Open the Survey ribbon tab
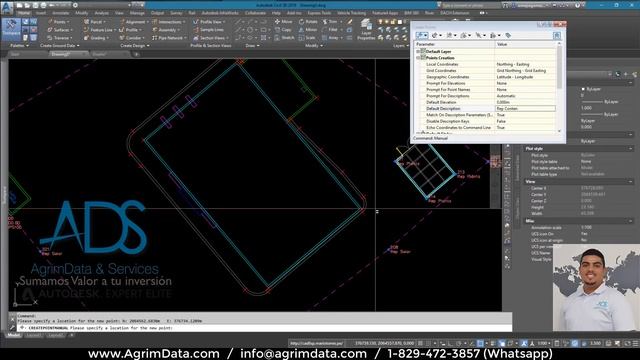 click(176, 13)
